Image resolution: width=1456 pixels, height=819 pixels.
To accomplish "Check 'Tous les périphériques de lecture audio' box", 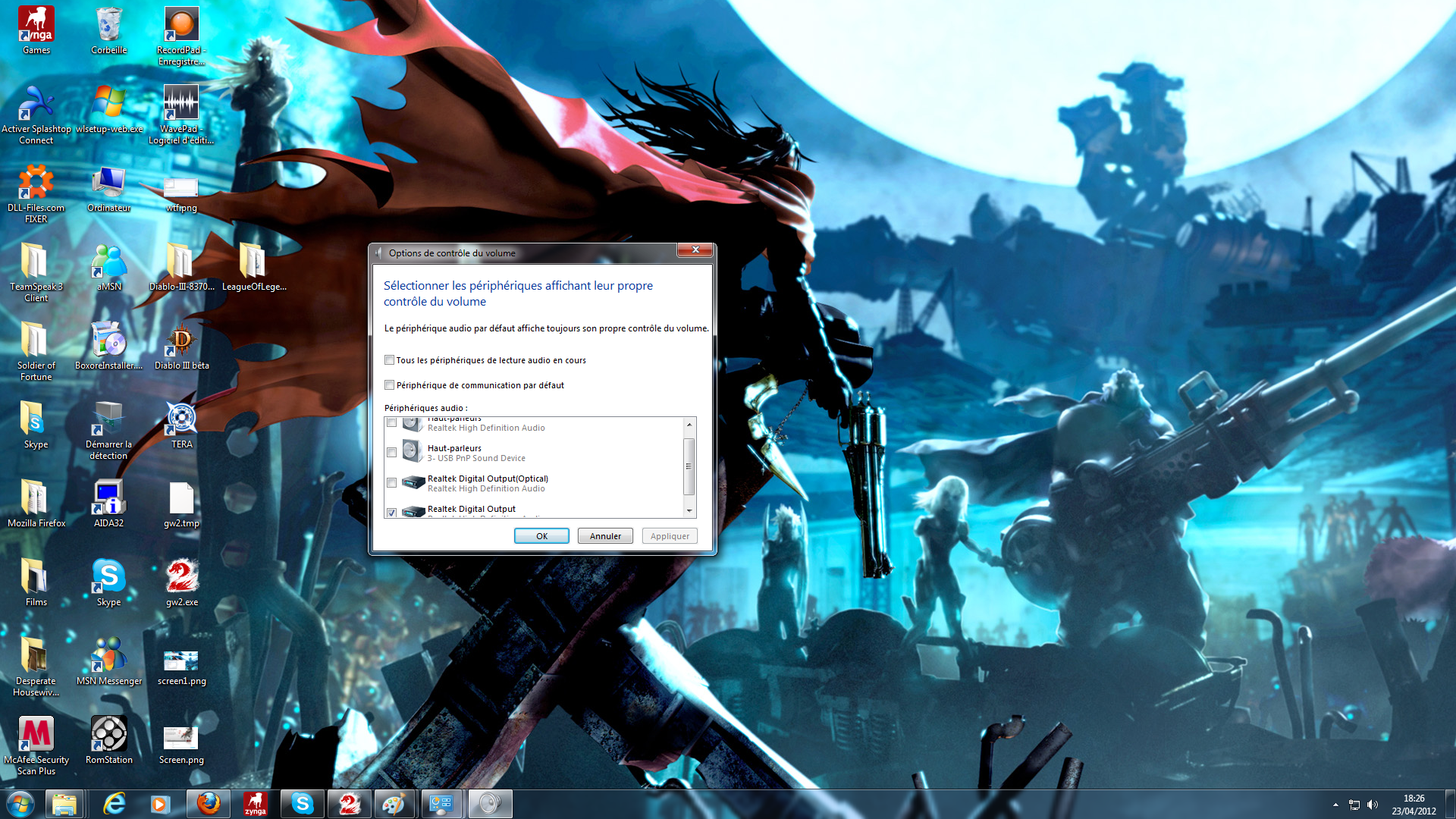I will tap(389, 360).
